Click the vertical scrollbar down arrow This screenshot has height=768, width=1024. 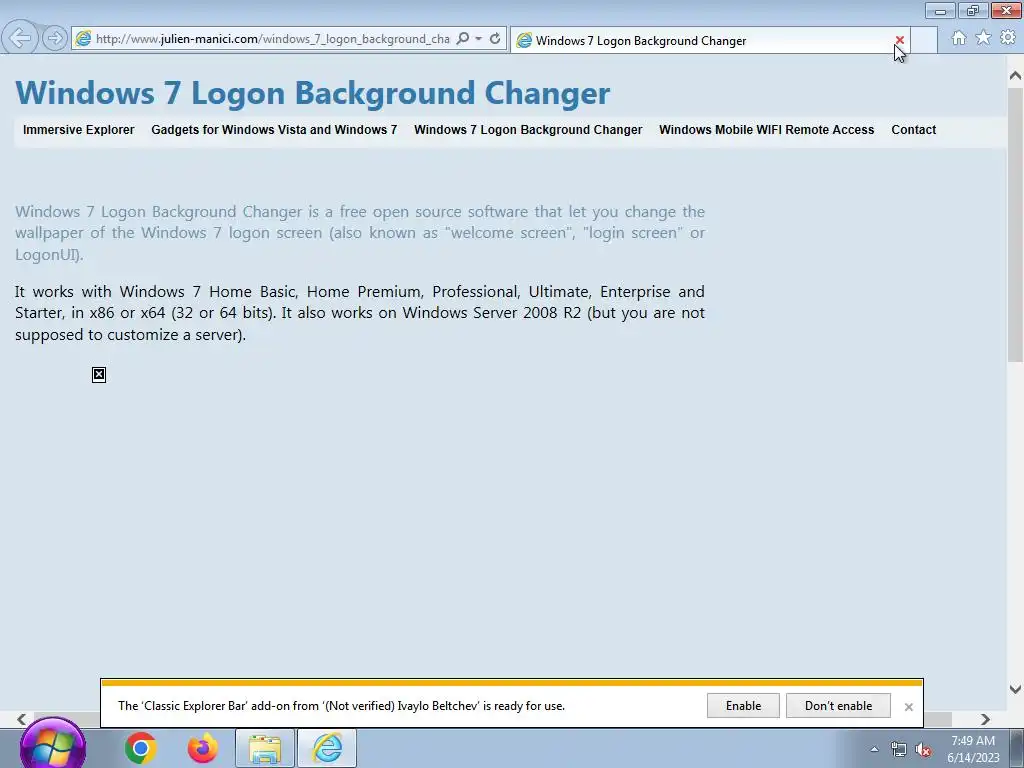[1015, 689]
